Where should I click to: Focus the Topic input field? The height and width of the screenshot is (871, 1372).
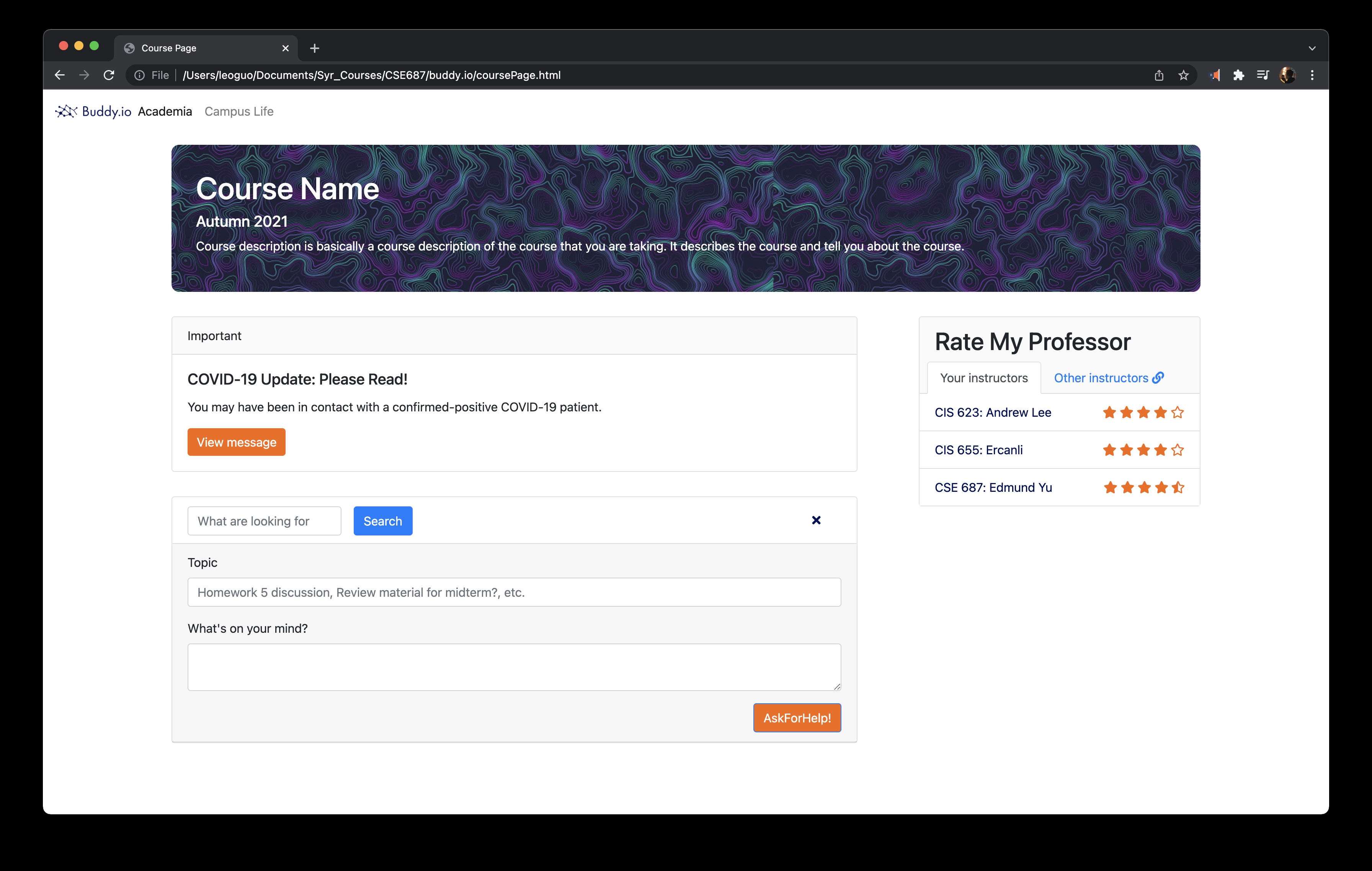click(x=514, y=592)
